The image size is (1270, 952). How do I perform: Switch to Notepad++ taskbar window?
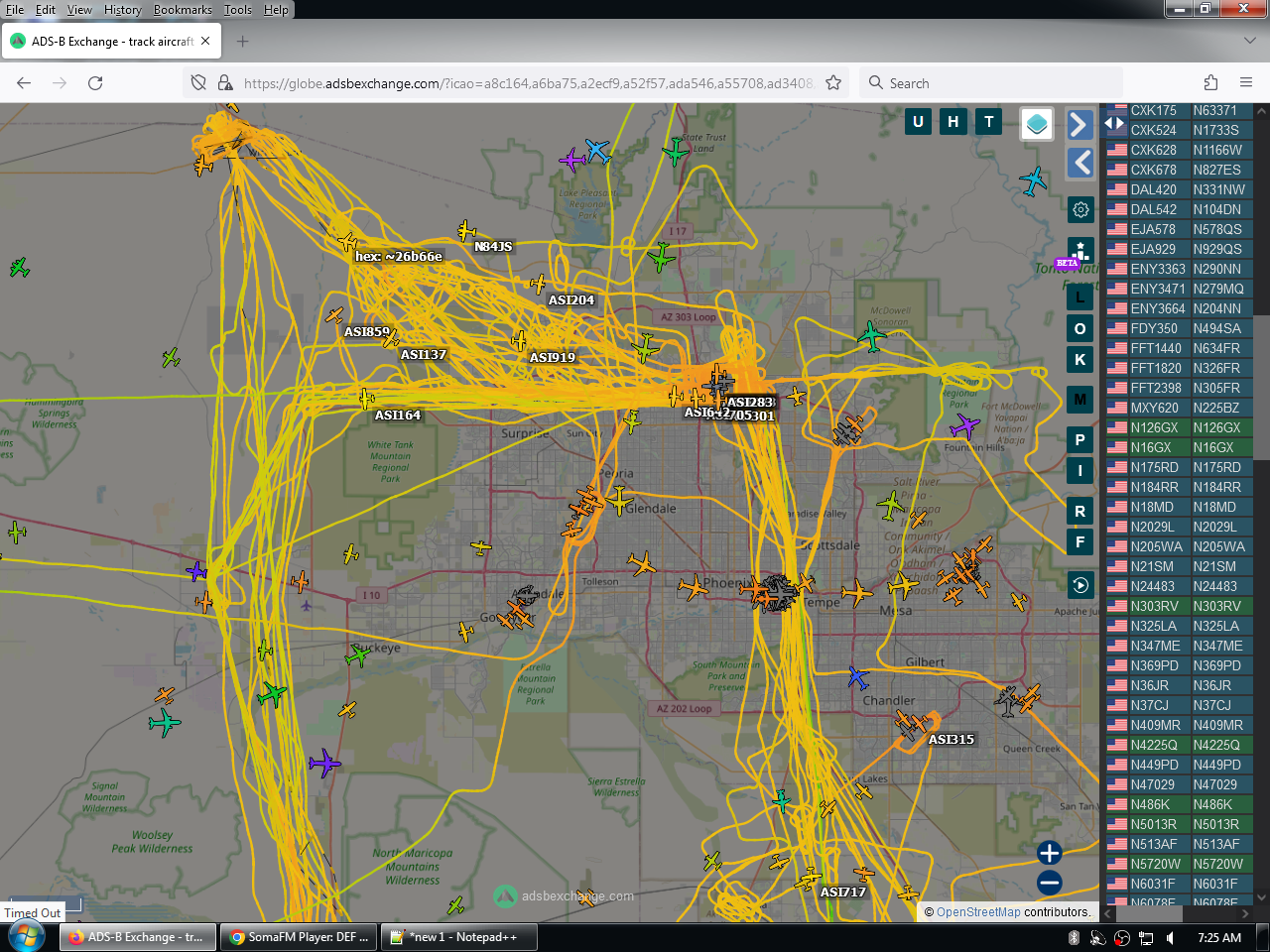tap(461, 937)
